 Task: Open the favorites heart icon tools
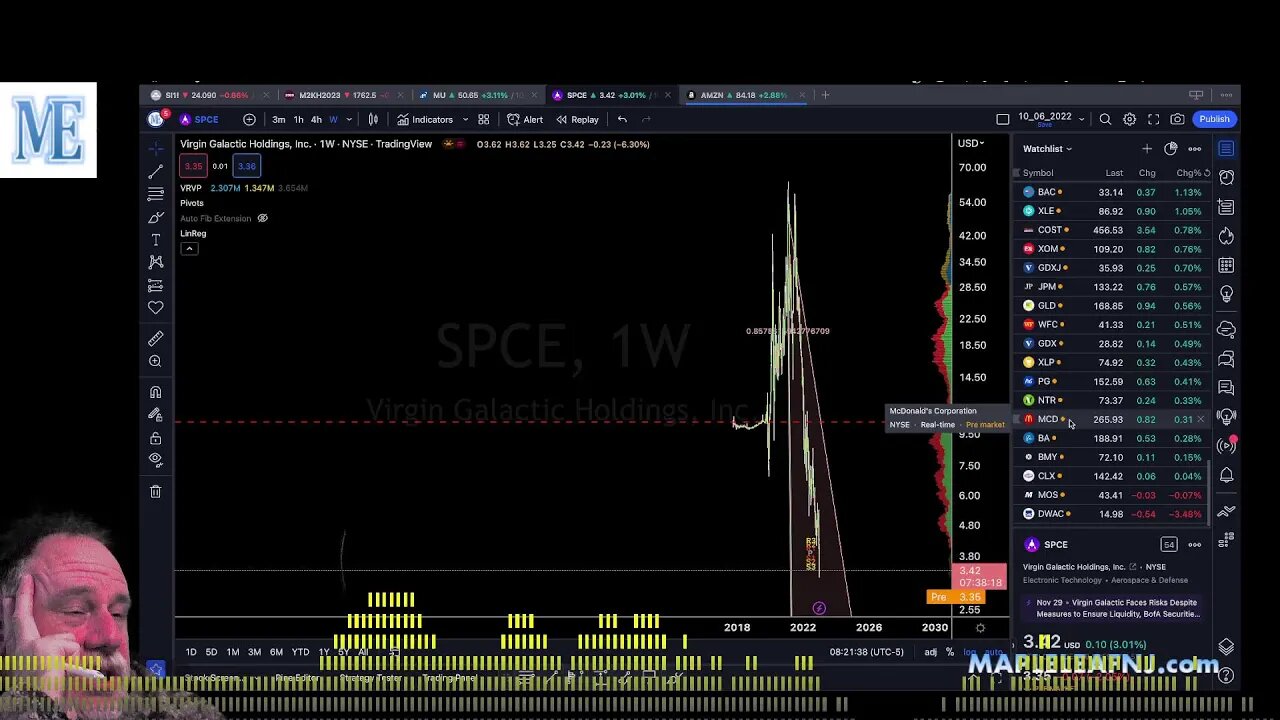(x=155, y=308)
